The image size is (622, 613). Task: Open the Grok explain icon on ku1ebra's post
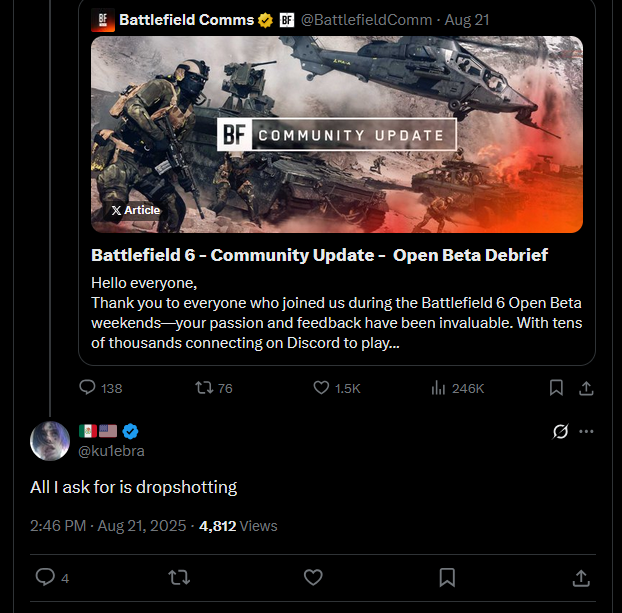[560, 431]
